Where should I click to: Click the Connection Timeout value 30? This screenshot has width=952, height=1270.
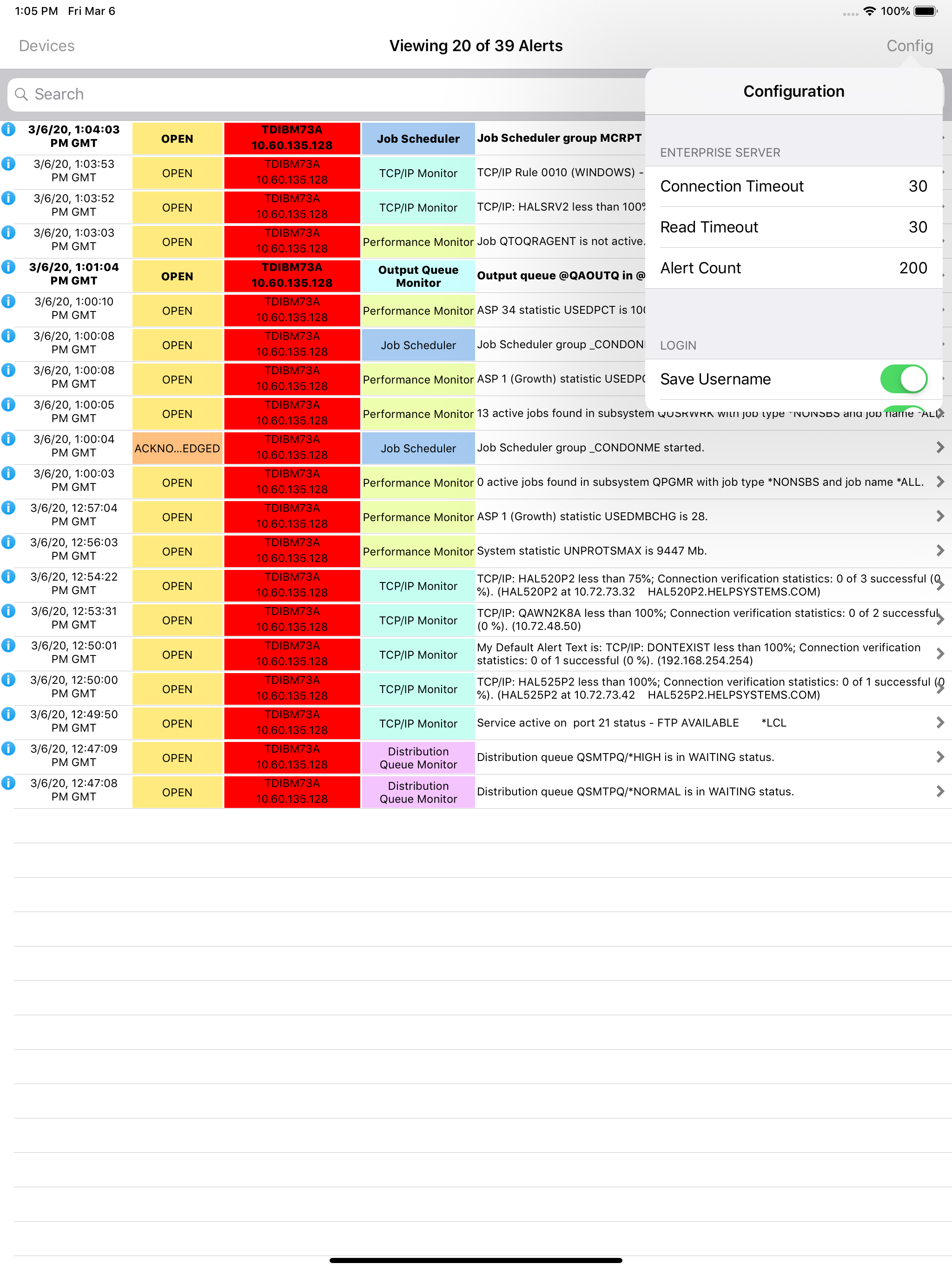click(918, 186)
